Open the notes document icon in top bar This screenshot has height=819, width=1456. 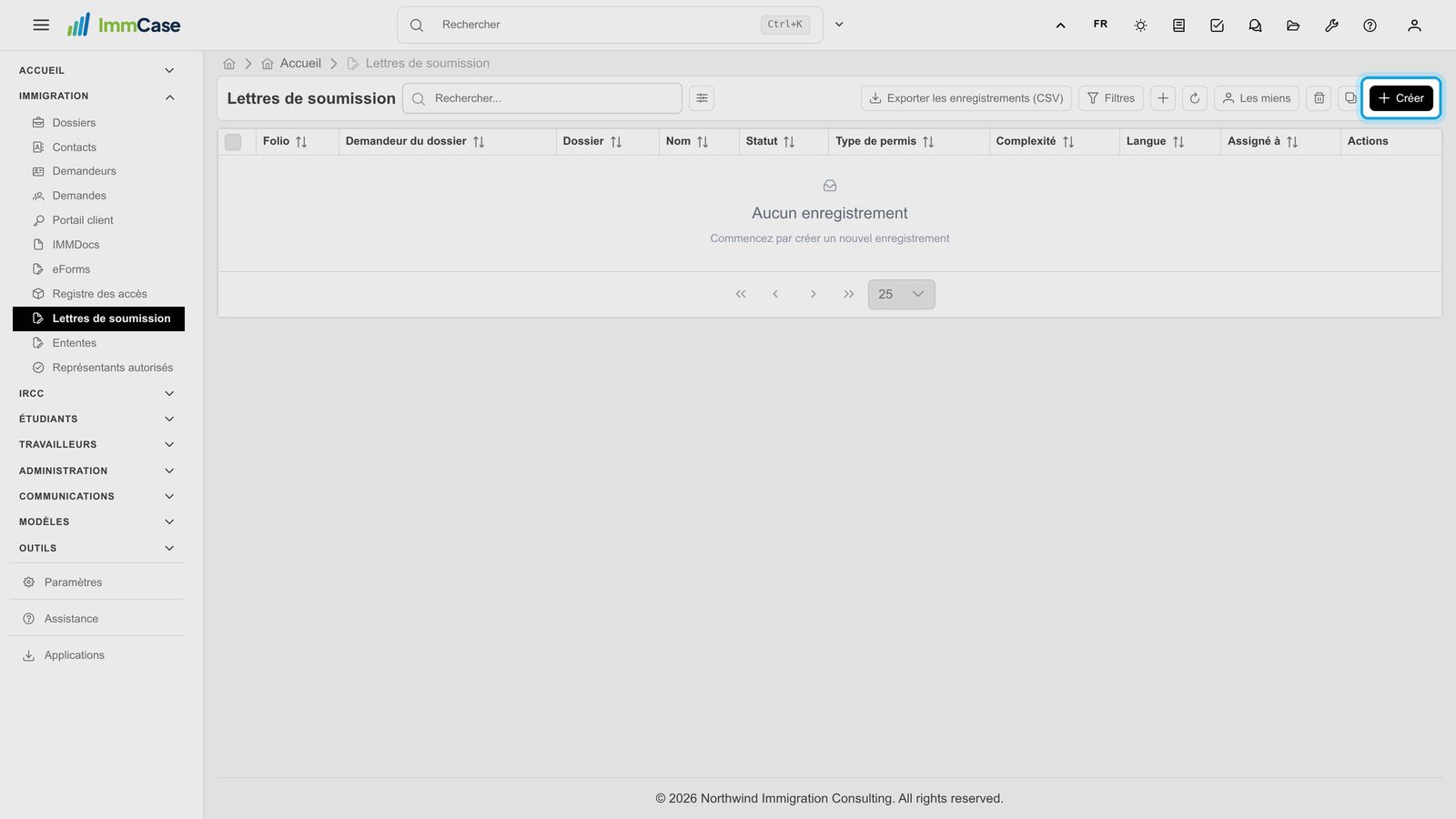click(x=1178, y=25)
